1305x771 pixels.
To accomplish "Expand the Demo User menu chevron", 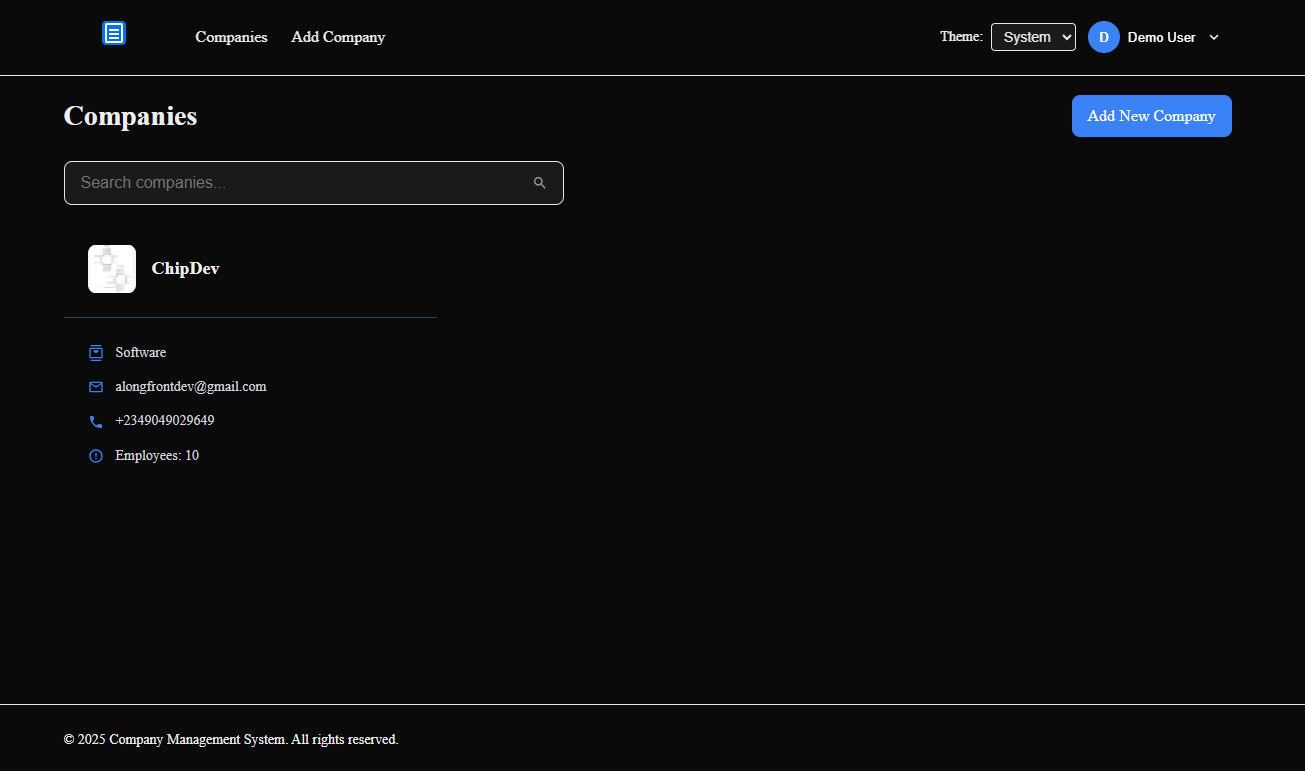I will point(1214,37).
